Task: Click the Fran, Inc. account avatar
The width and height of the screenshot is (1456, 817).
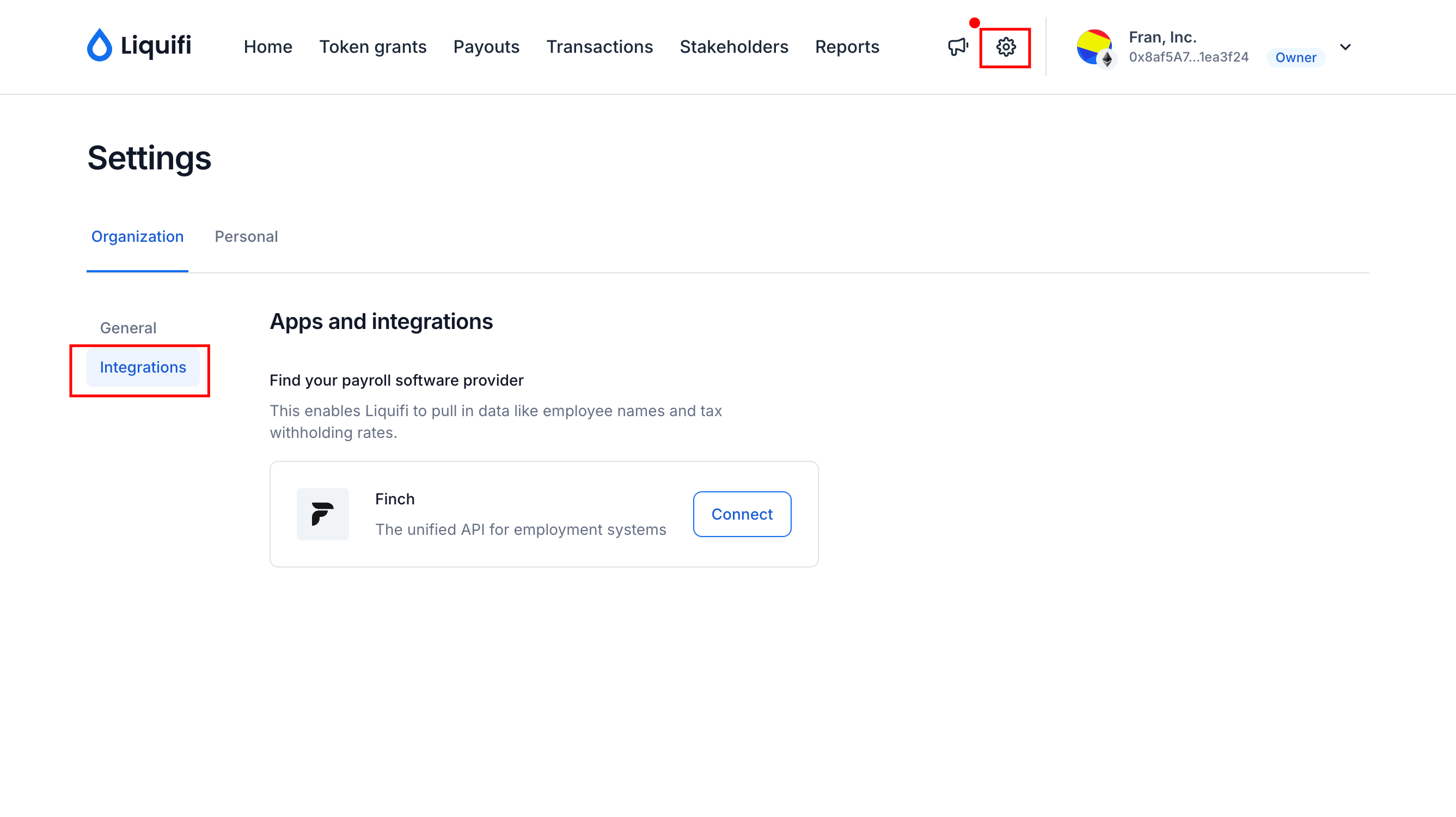Action: tap(1096, 47)
